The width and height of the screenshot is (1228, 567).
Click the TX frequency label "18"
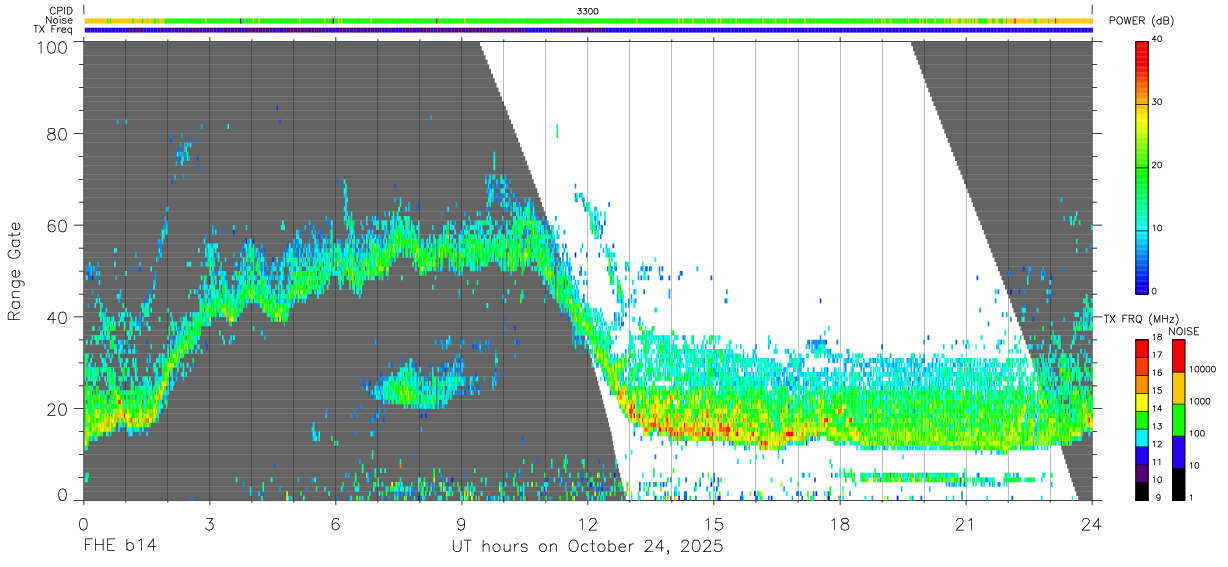coord(1157,340)
